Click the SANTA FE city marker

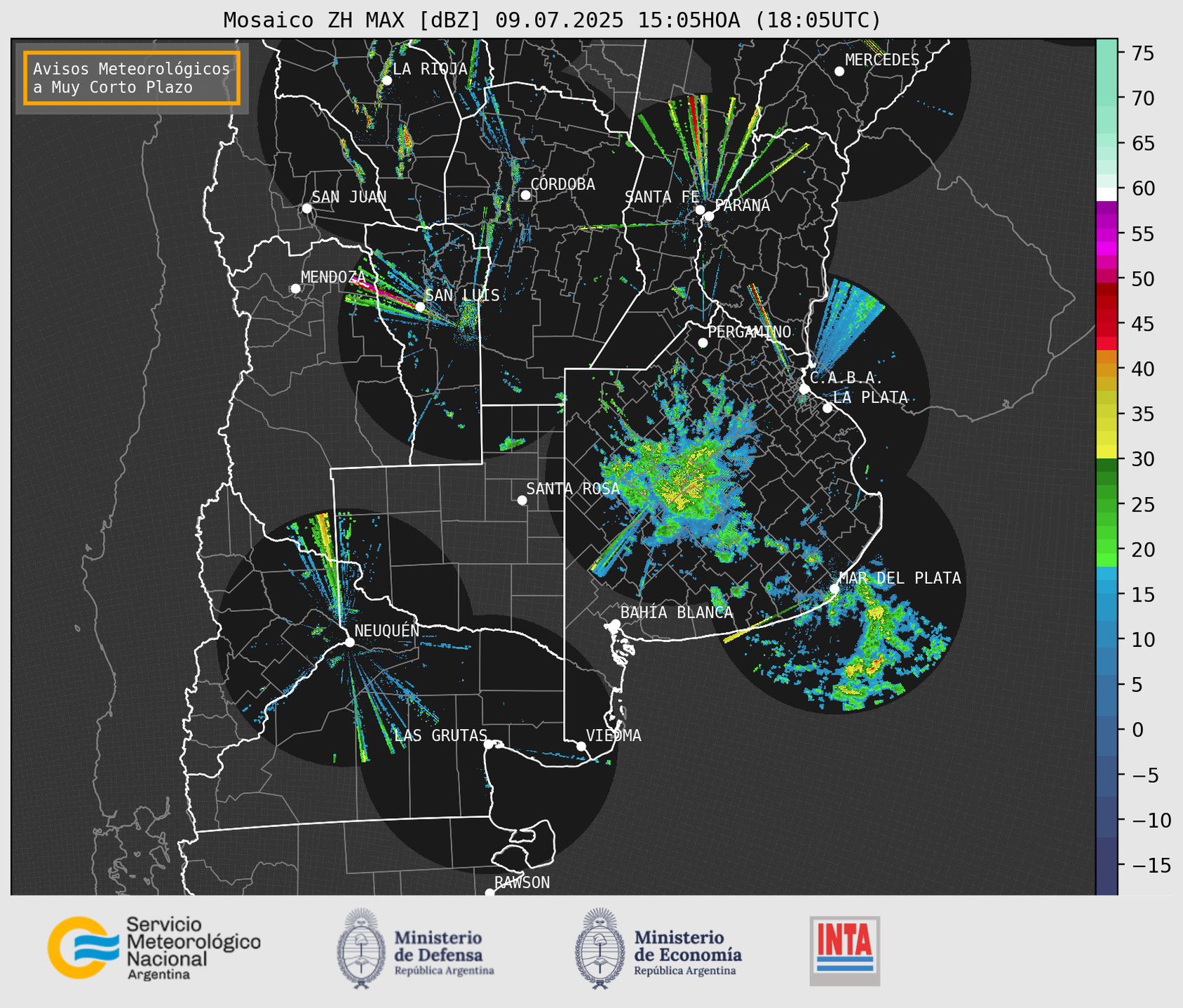click(700, 210)
